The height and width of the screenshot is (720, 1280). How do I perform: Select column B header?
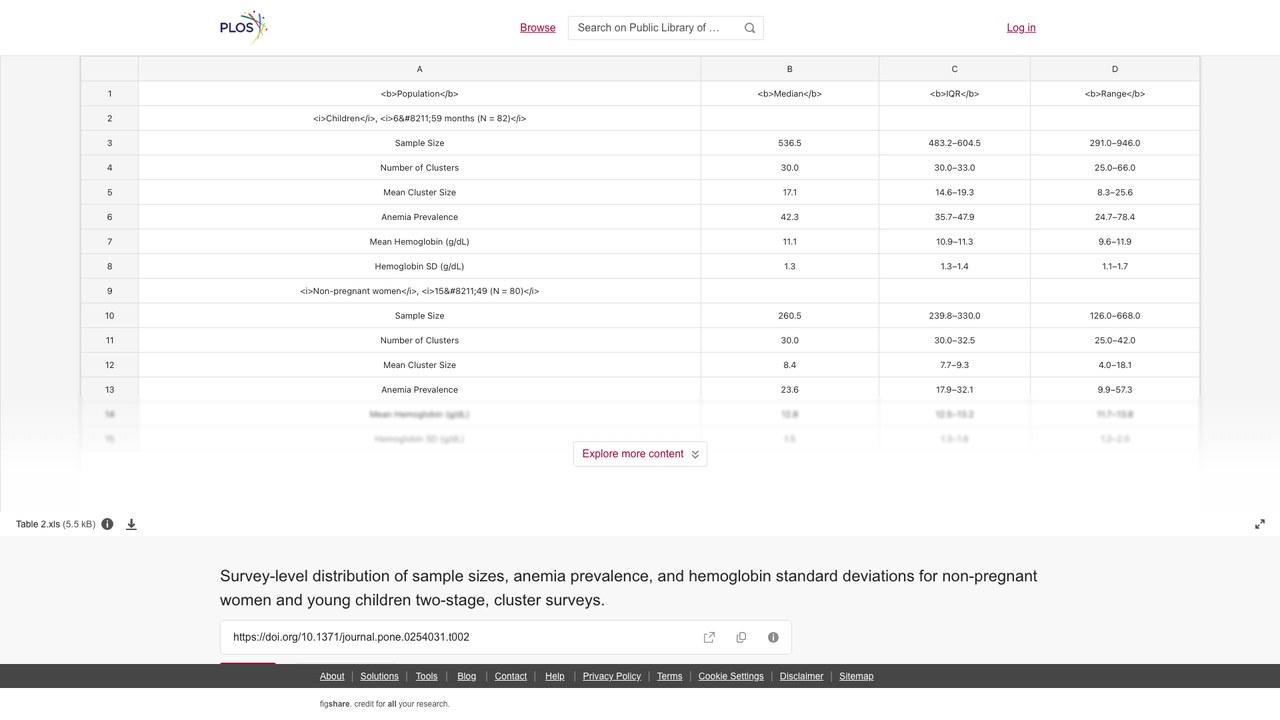click(790, 69)
